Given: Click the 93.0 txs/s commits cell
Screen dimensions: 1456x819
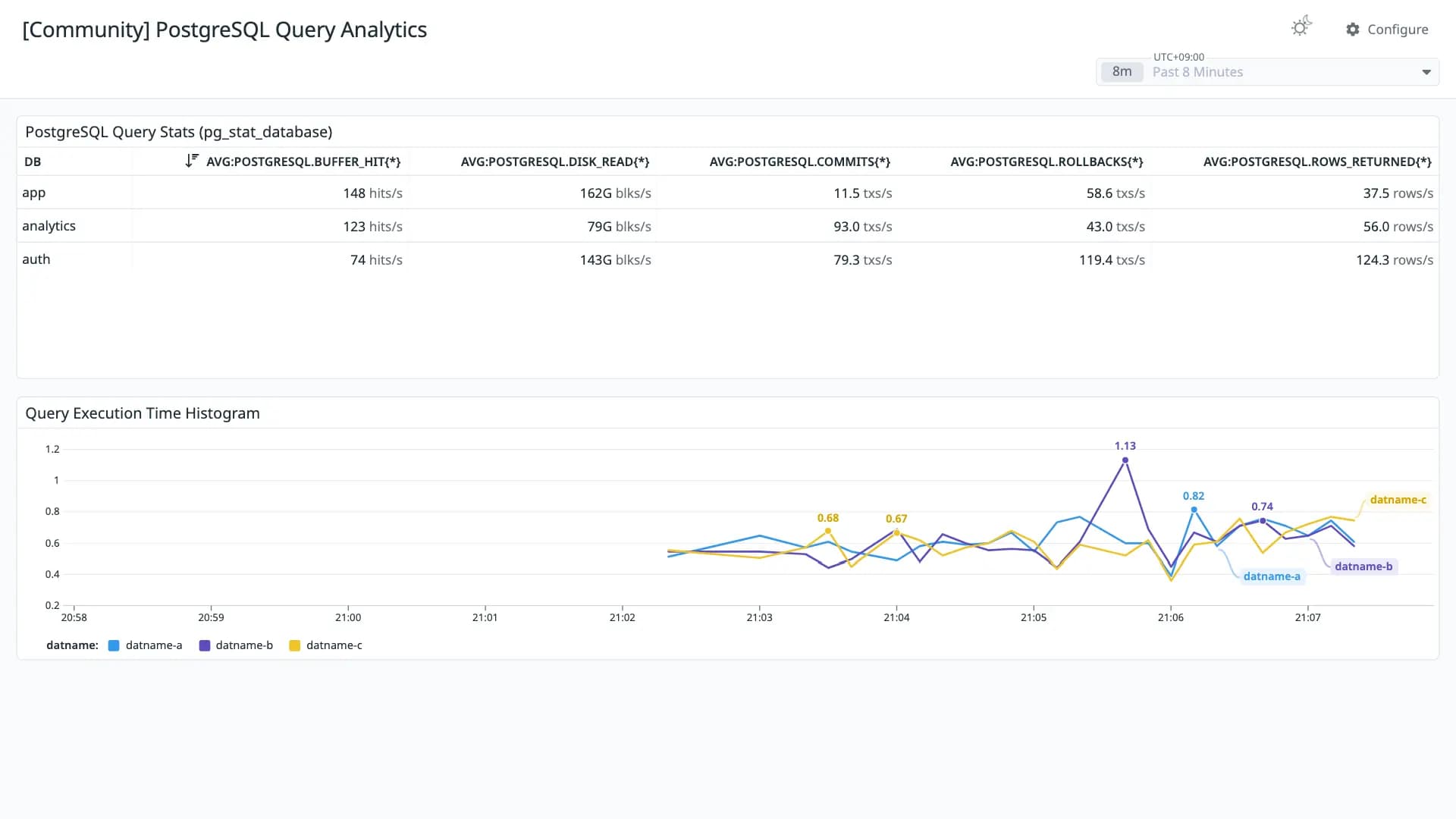Looking at the screenshot, I should click(863, 227).
